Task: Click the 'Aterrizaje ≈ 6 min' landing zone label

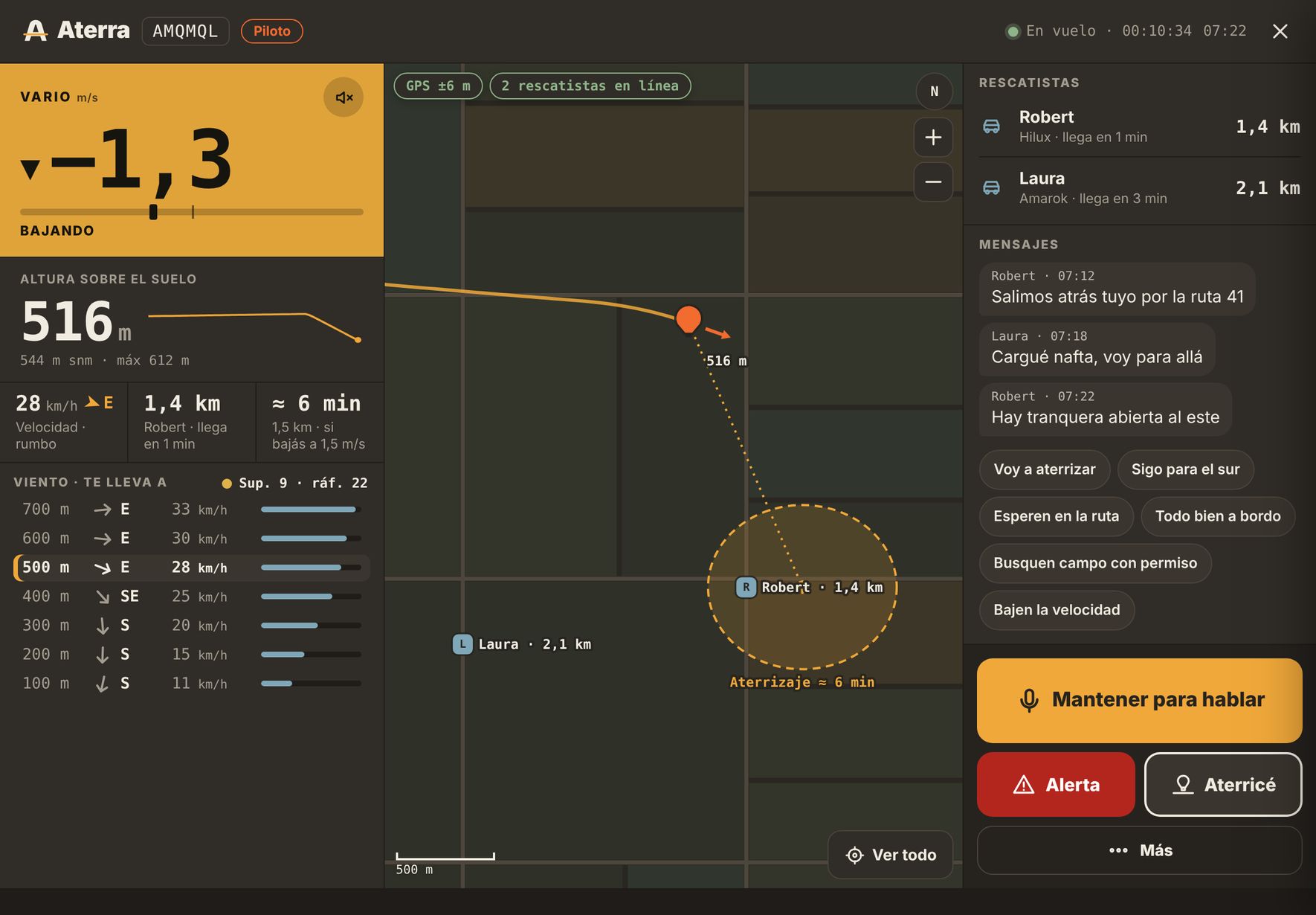Action: 801,682
